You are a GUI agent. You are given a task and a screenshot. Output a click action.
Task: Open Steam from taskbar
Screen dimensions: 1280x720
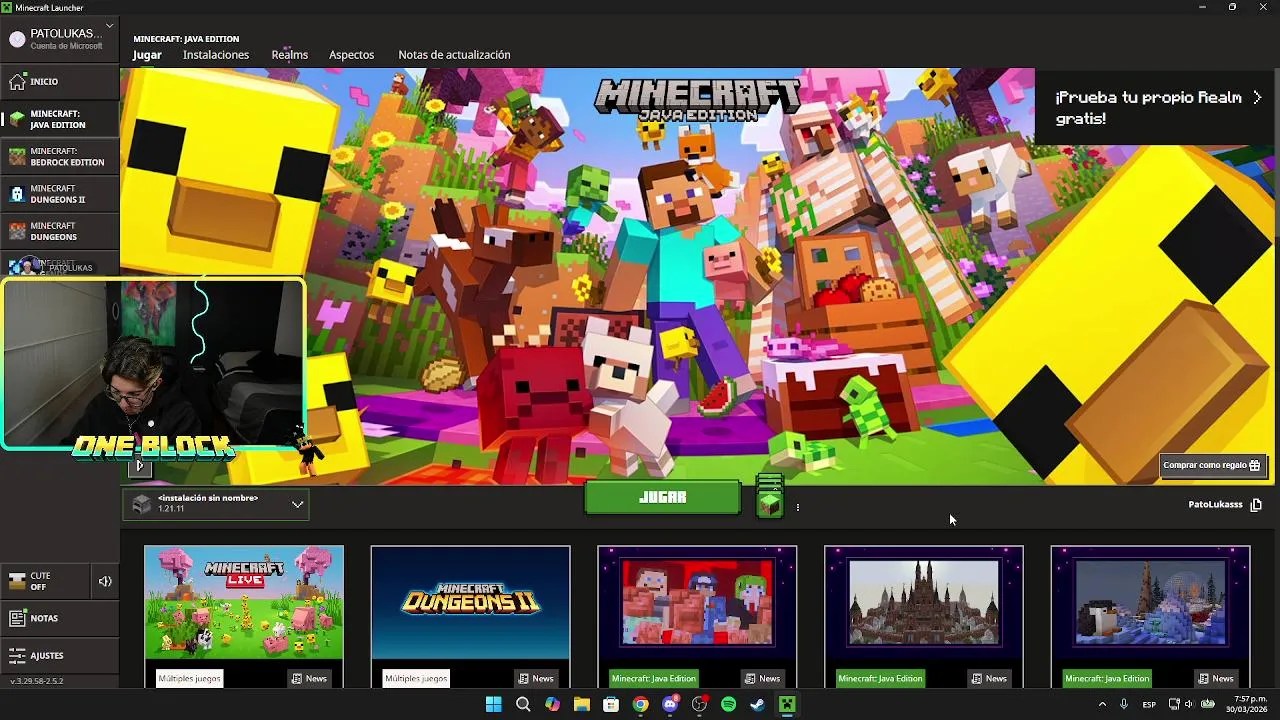pyautogui.click(x=758, y=705)
